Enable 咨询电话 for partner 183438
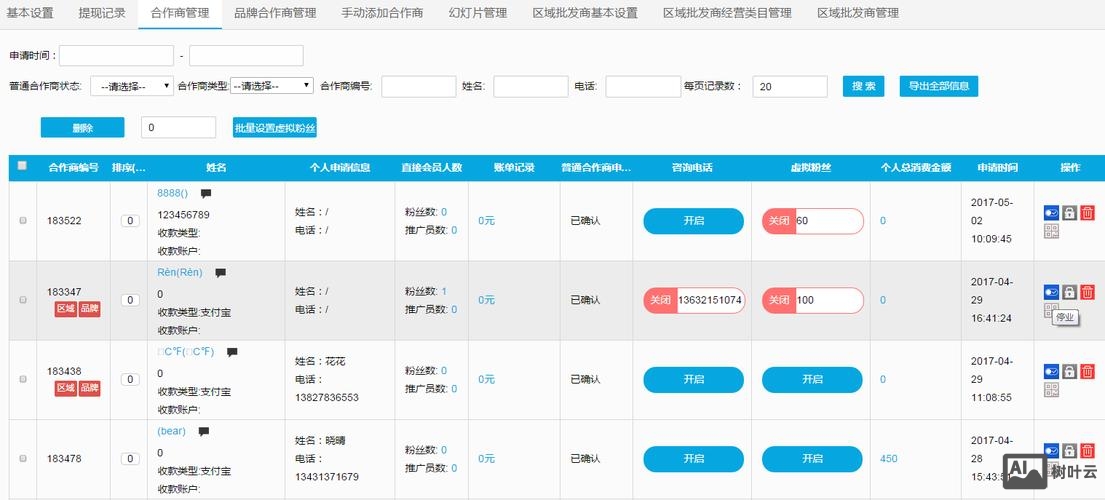The image size is (1105, 500). tap(693, 380)
